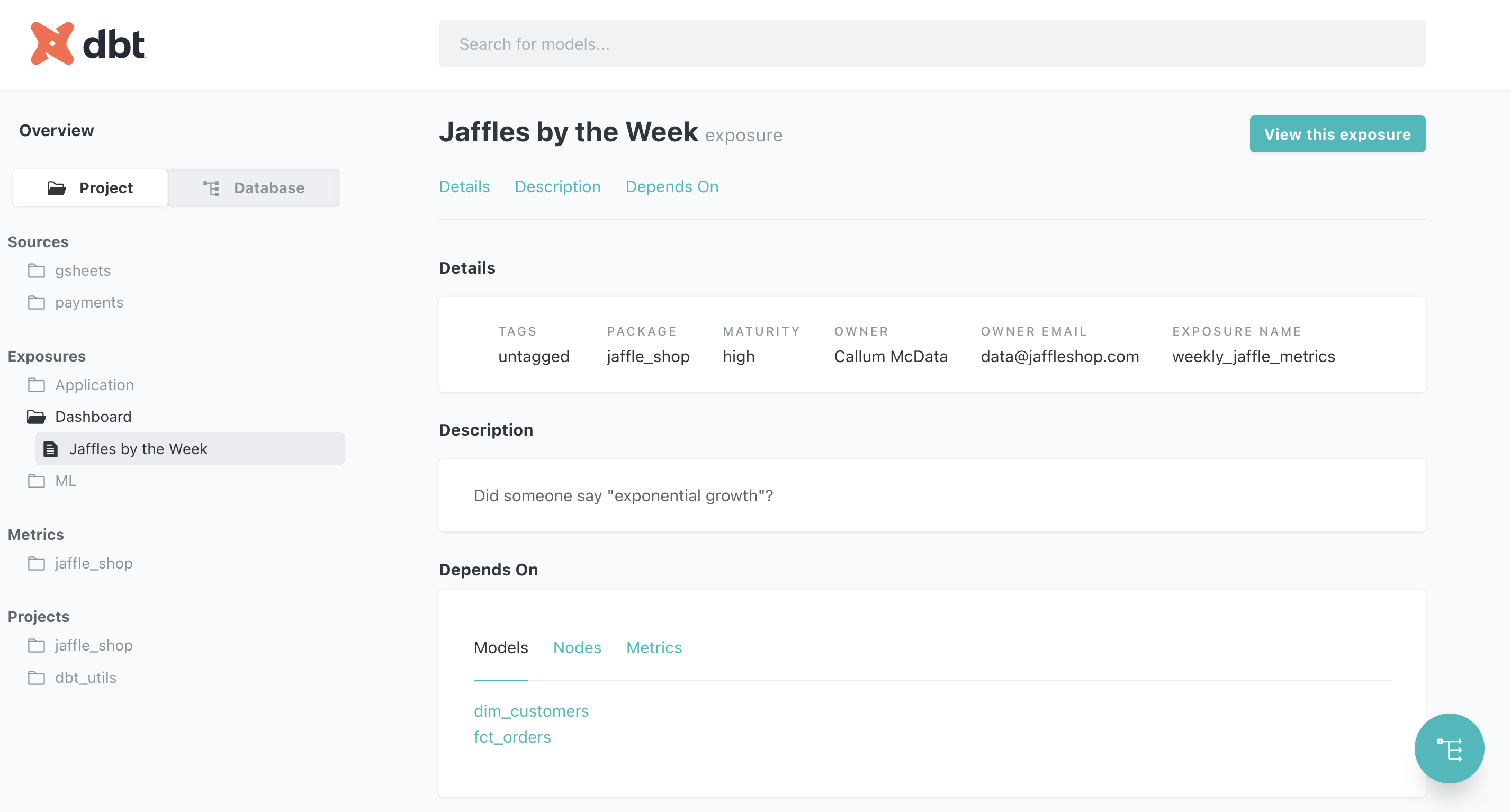Collapse the Dashboard exposures folder
This screenshot has height=812, width=1511.
(93, 417)
